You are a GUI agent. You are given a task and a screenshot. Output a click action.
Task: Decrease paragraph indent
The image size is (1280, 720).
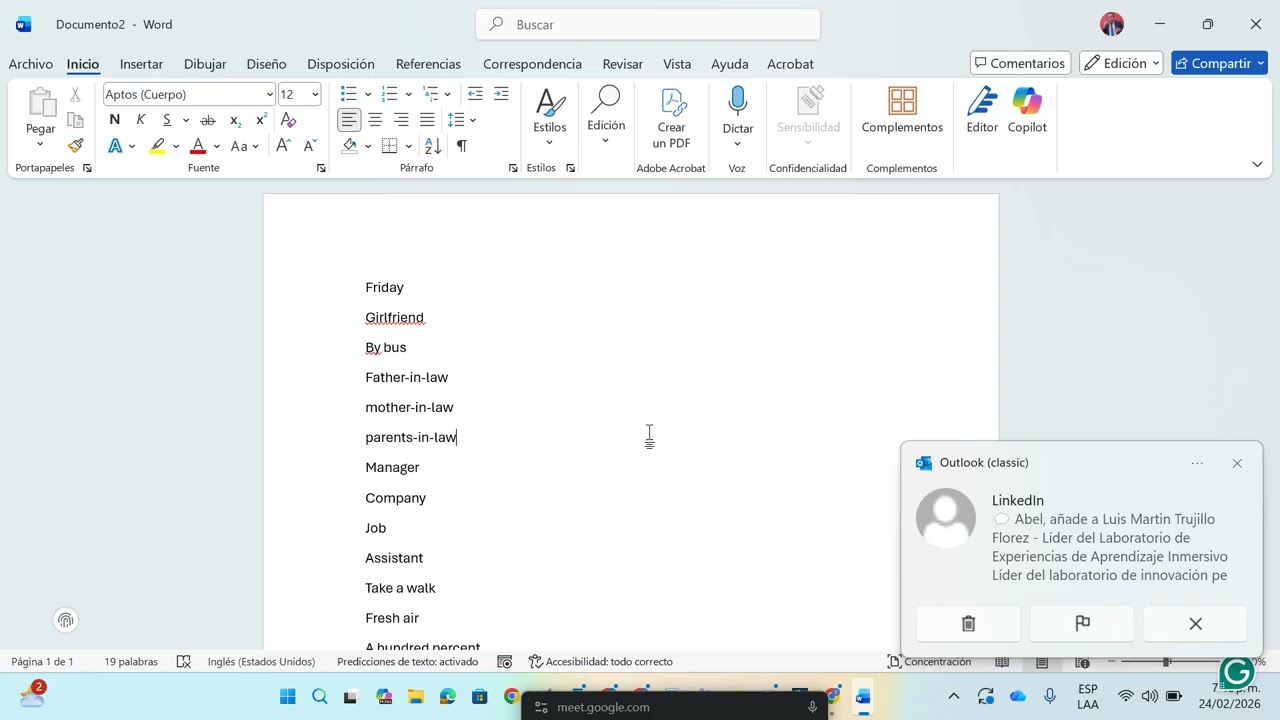pyautogui.click(x=475, y=94)
